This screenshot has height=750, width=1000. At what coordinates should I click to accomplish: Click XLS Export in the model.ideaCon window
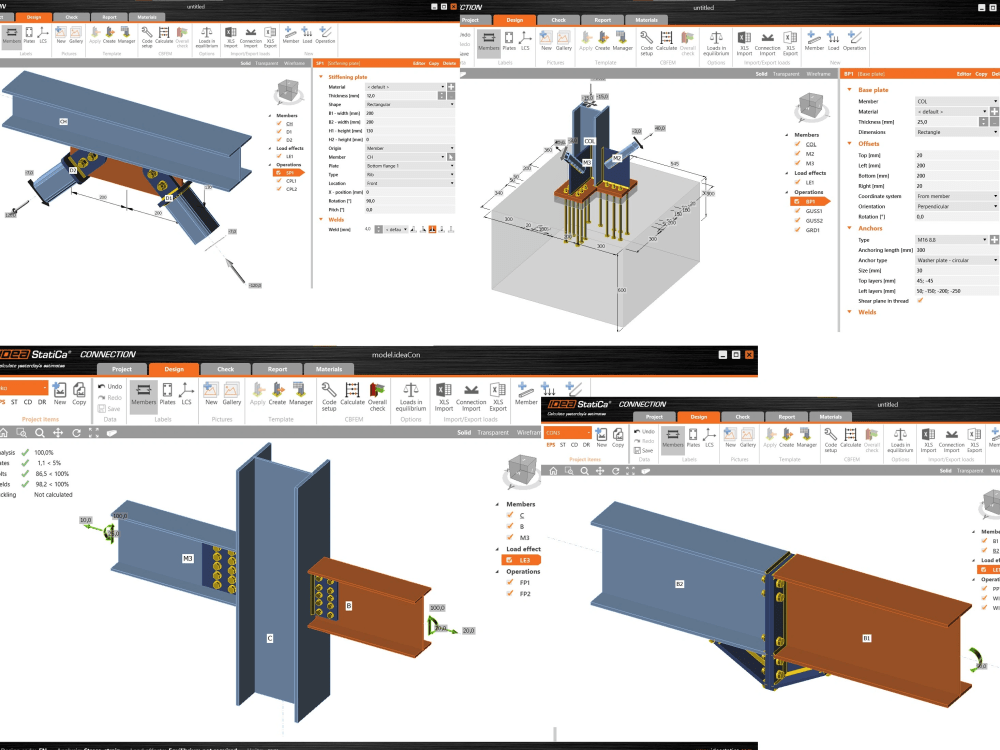pos(498,396)
